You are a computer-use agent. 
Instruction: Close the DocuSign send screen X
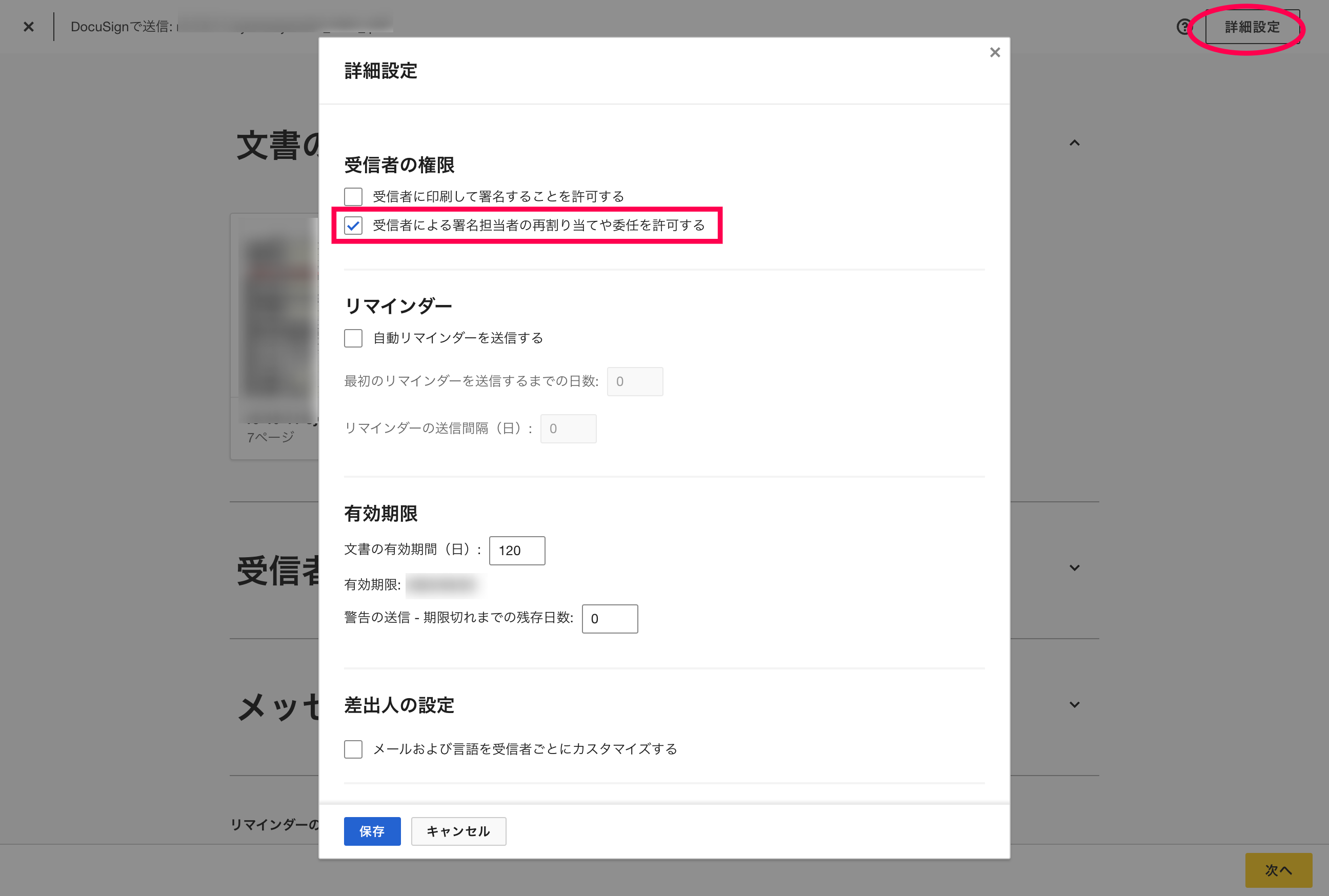click(x=29, y=27)
